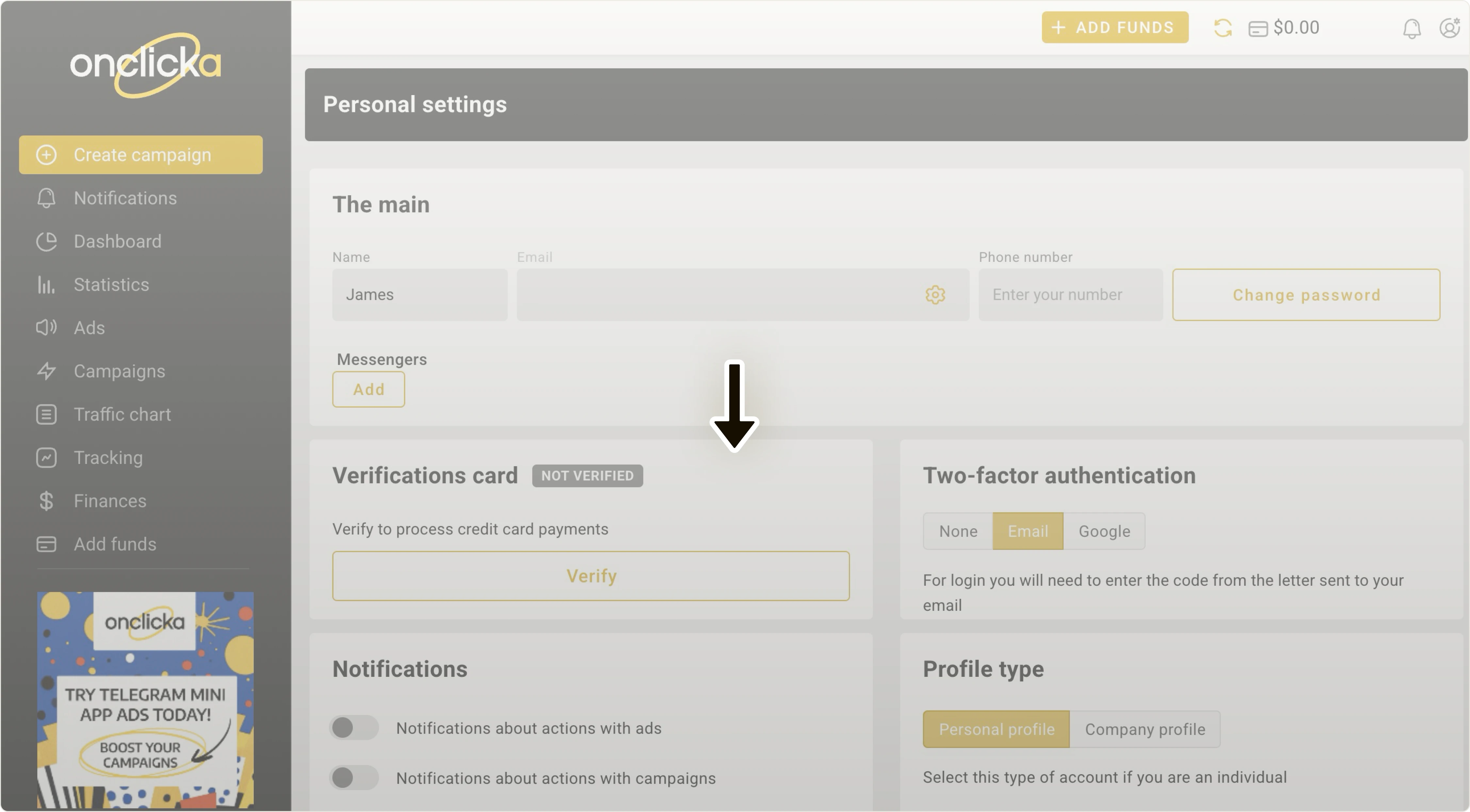Open Campaigns via the lightning bolt icon

click(x=46, y=371)
